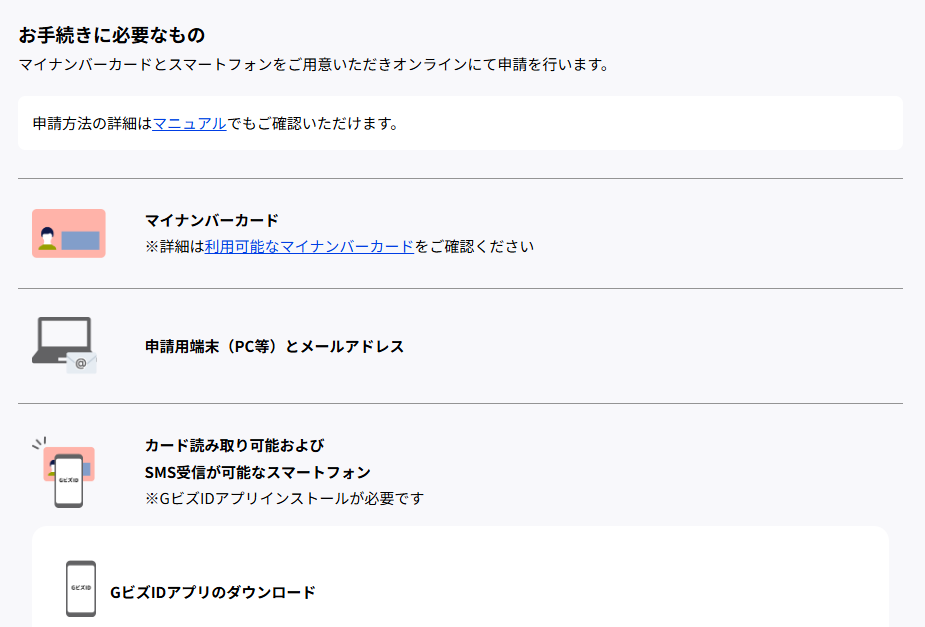Click the をご確認ください text after card link
Screen dimensions: 925x627
[x=474, y=246]
